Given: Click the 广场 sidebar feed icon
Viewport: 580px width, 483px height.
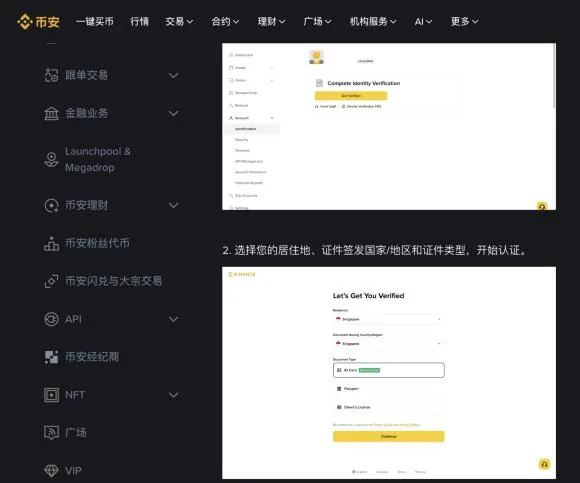Looking at the screenshot, I should pos(51,433).
